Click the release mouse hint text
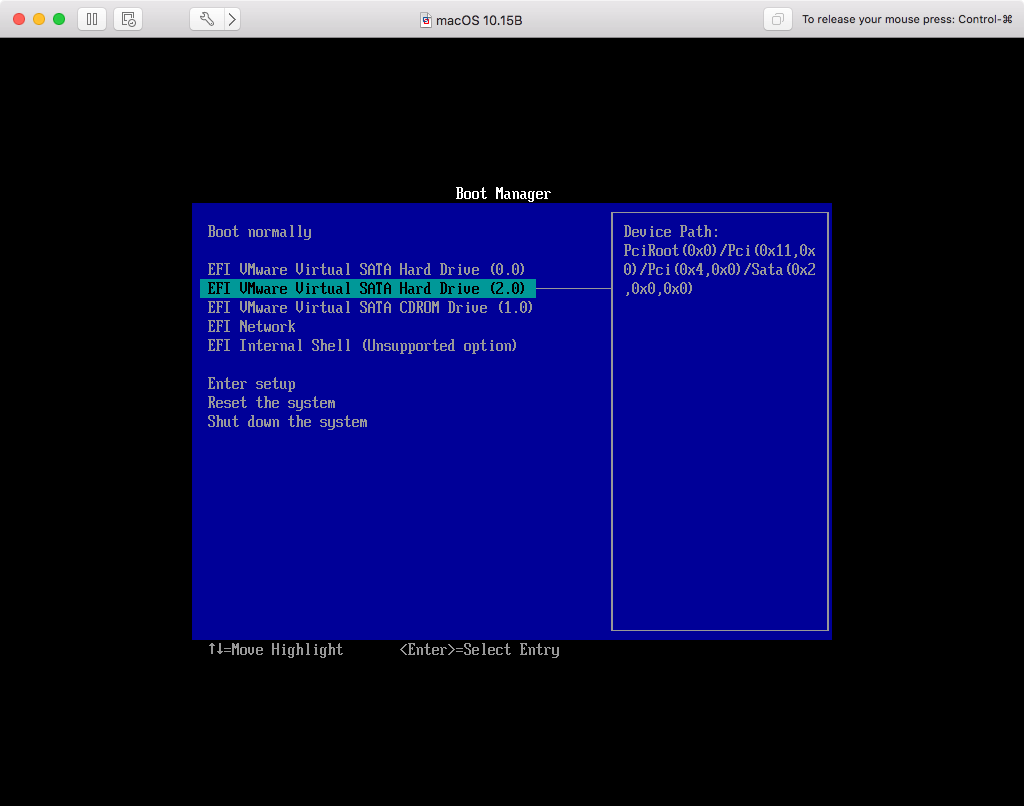1024x806 pixels. point(907,20)
